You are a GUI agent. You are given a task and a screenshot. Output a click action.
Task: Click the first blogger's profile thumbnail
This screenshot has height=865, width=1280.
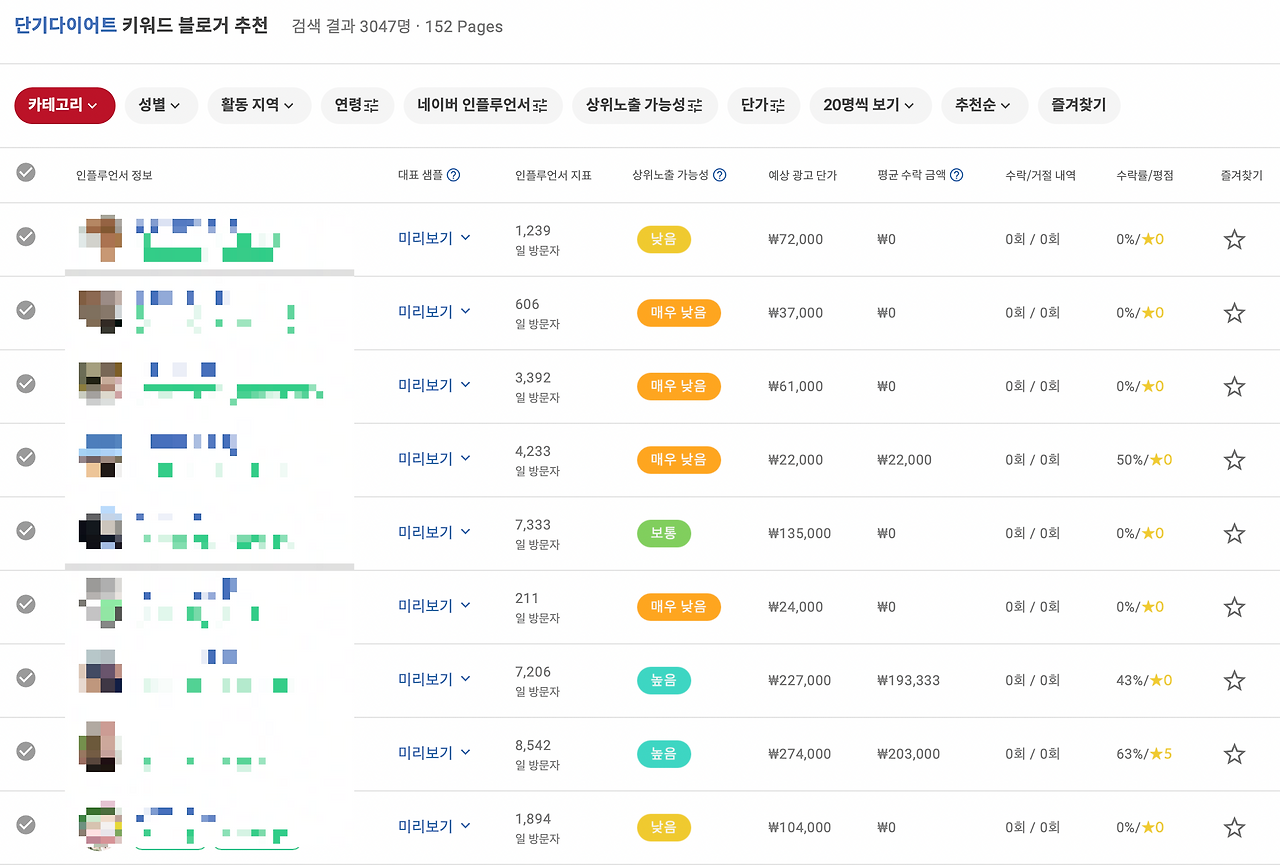point(99,239)
